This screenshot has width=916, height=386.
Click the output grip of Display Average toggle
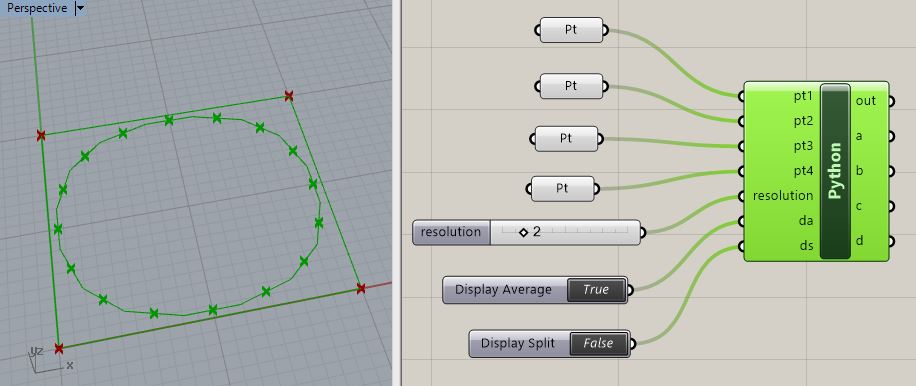pos(630,290)
